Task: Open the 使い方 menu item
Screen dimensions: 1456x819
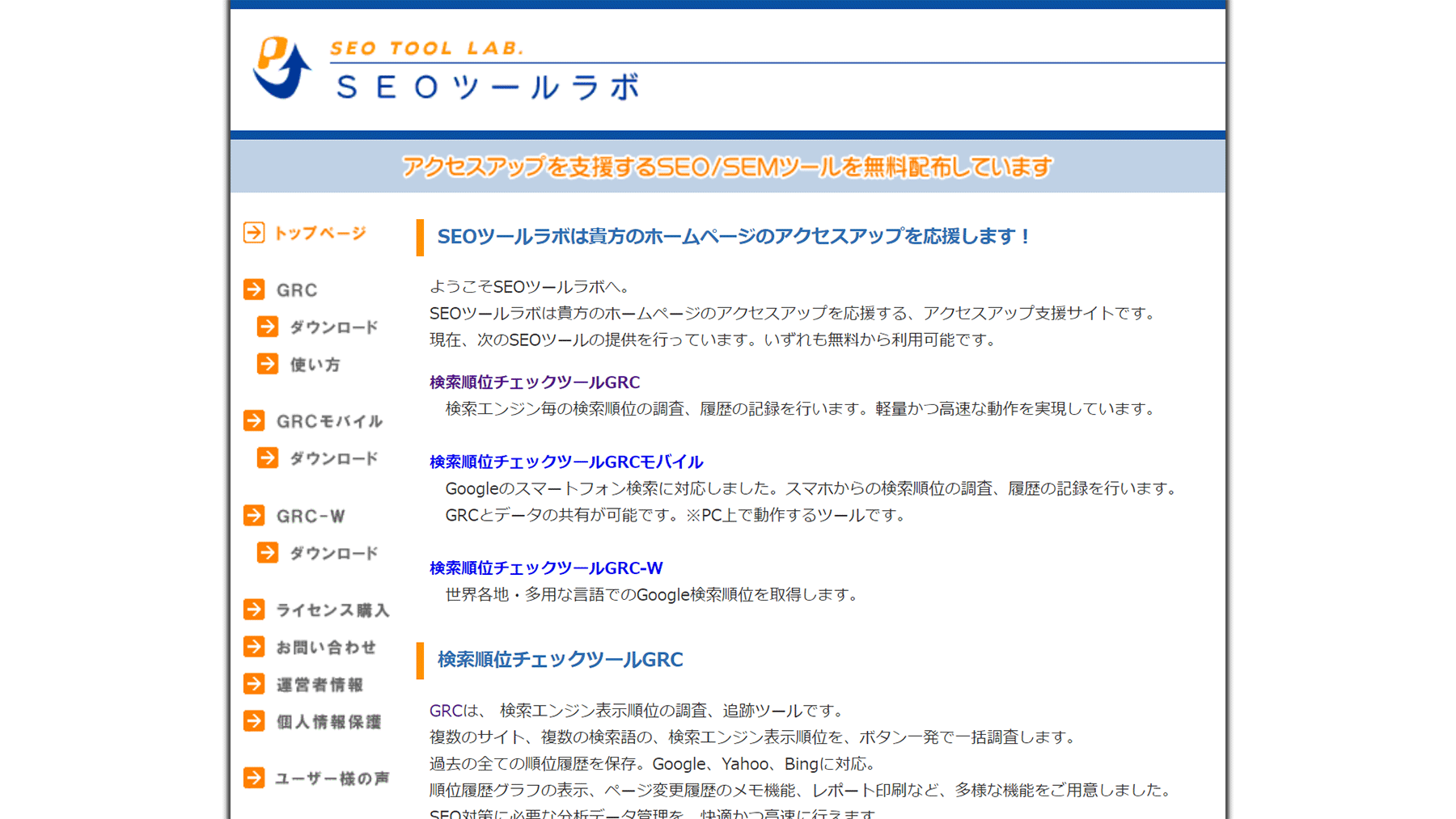Action: 315,365
